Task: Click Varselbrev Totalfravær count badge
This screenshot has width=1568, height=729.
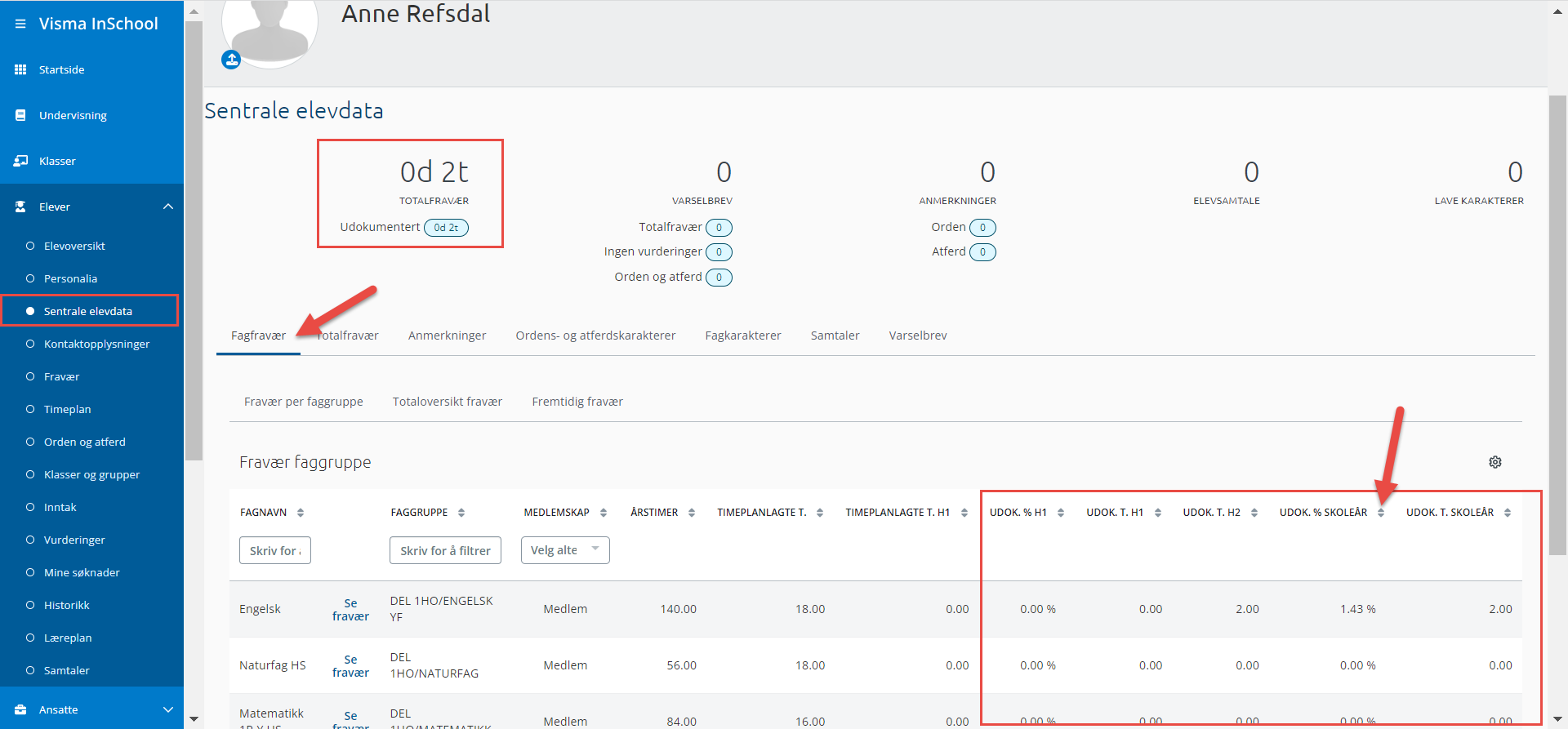Action: (x=719, y=228)
